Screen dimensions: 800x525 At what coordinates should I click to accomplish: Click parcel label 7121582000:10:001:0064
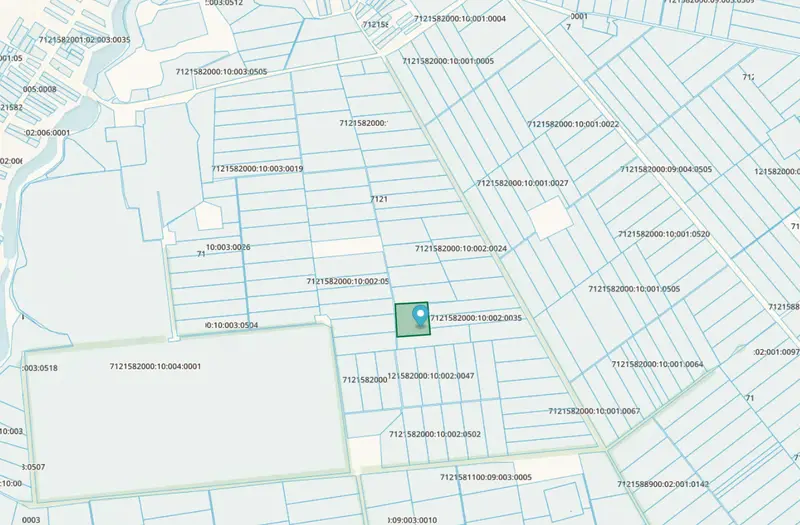[657, 364]
